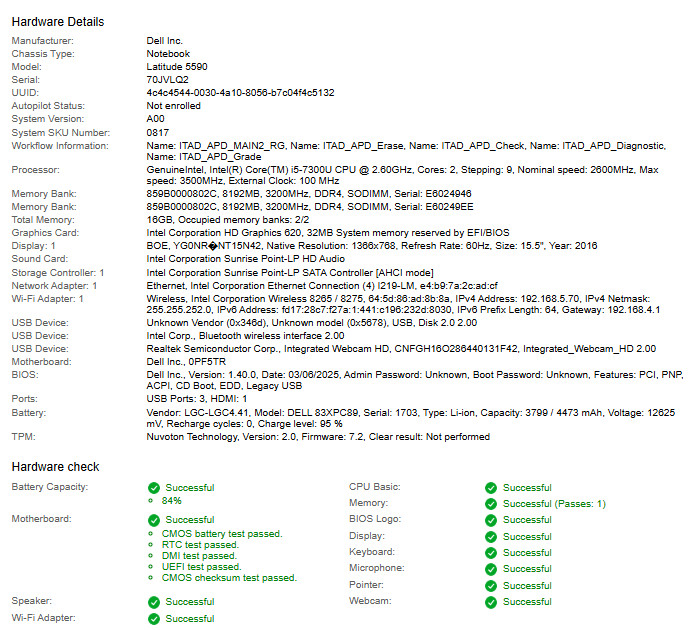688x630 pixels.
Task: Click bullet beside CMOS checksum test passed
Action: [150, 578]
